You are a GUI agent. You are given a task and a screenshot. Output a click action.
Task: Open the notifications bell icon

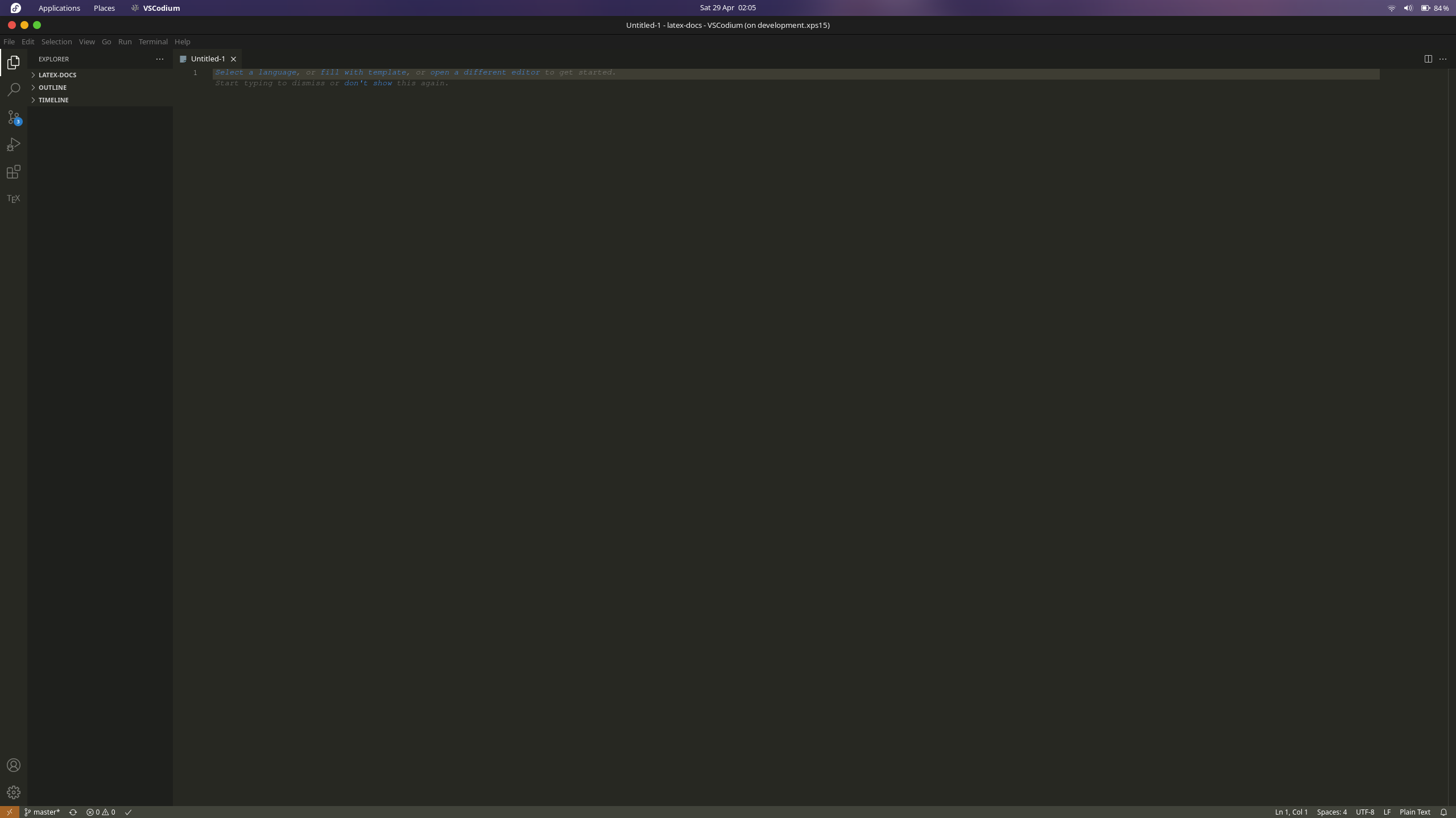point(1443,812)
